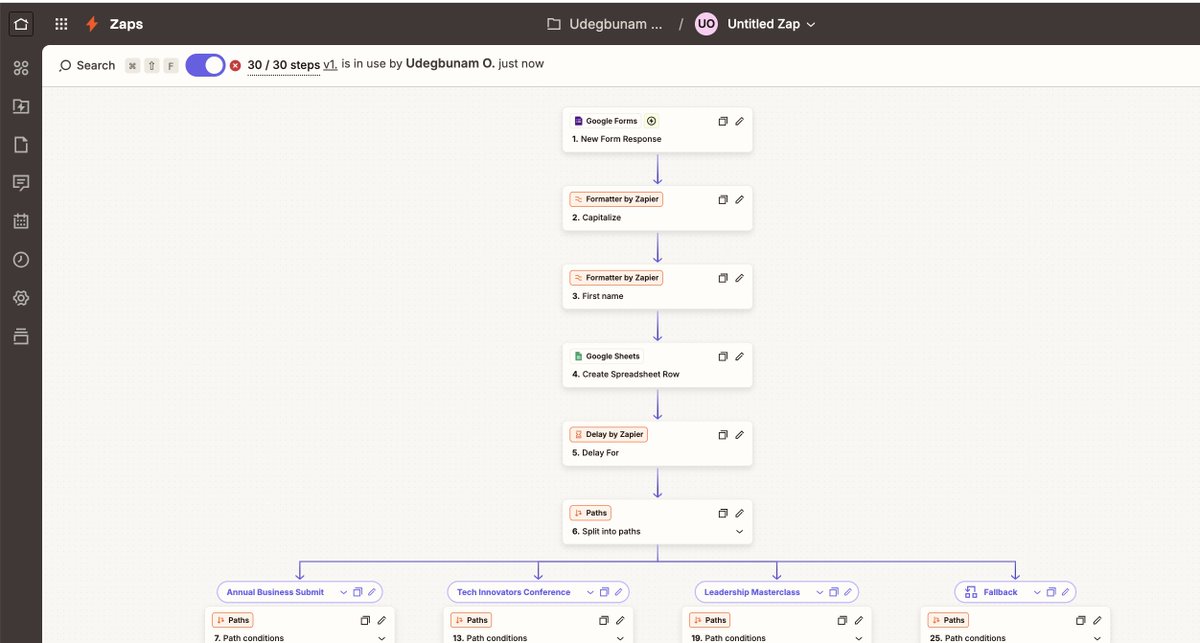Image resolution: width=1200 pixels, height=643 pixels.
Task: Open step 5 Delay For card
Action: click(x=657, y=444)
